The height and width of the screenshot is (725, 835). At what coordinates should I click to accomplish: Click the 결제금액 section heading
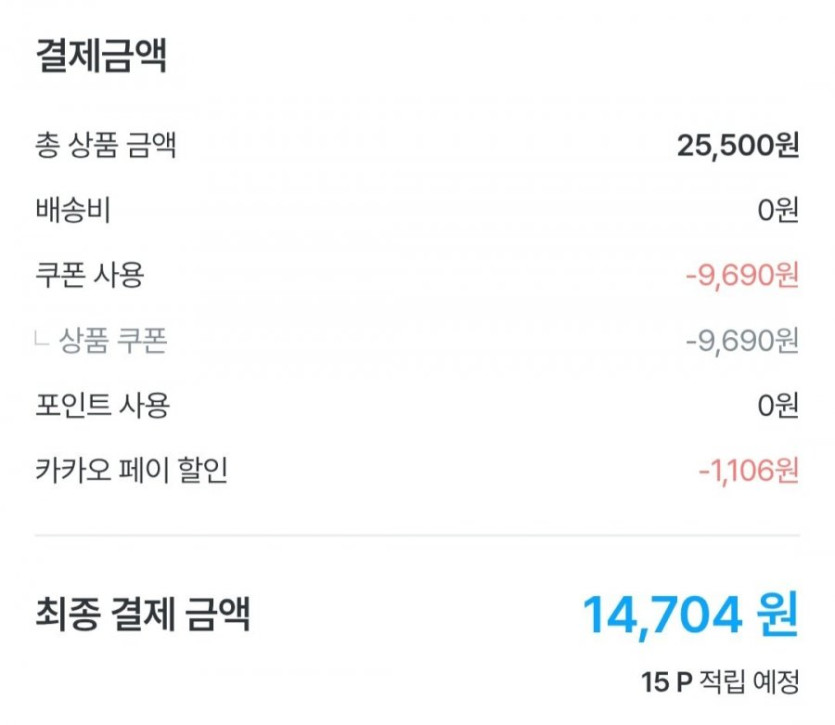point(101,56)
